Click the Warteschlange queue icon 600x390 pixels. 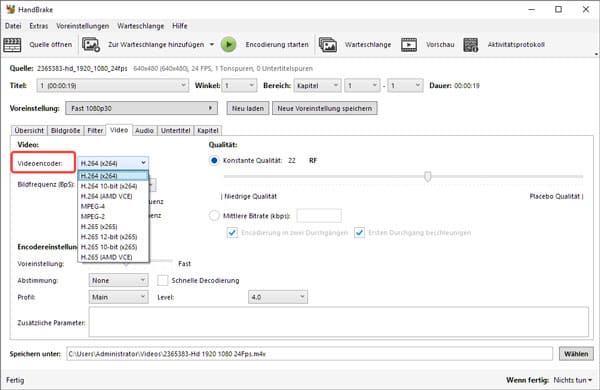point(328,45)
